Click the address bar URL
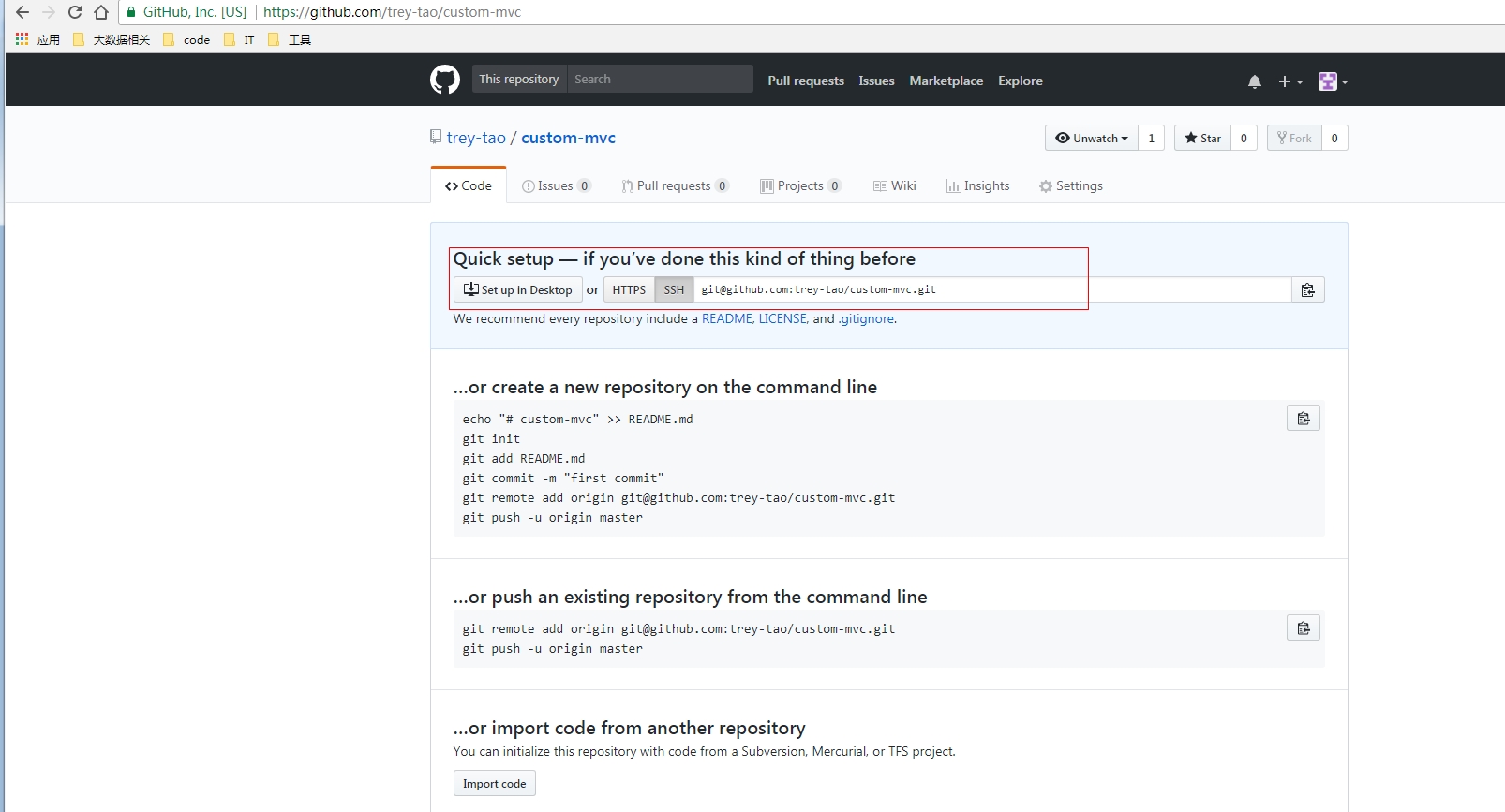 click(x=392, y=12)
